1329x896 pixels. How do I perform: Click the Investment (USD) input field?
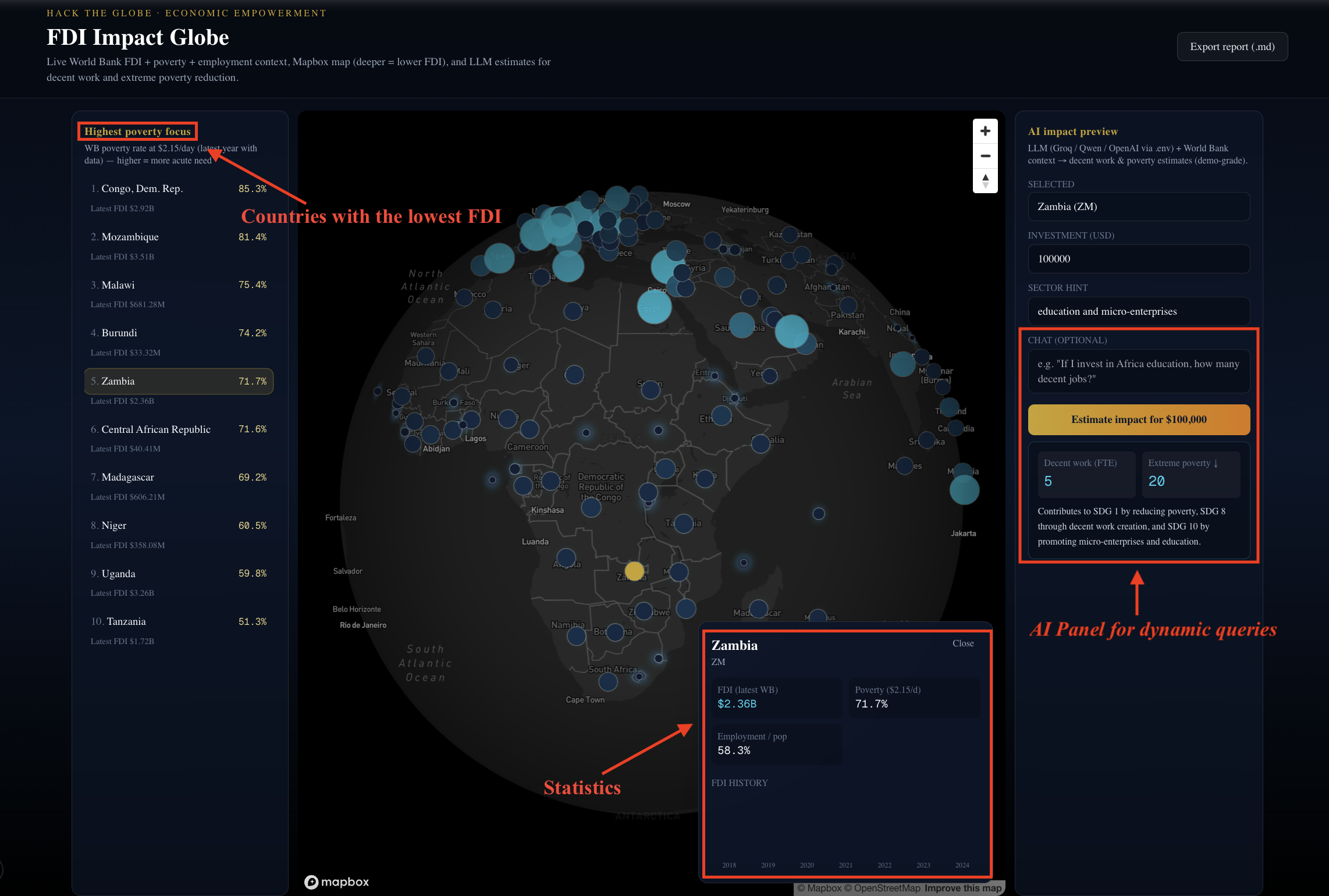pyautogui.click(x=1138, y=259)
